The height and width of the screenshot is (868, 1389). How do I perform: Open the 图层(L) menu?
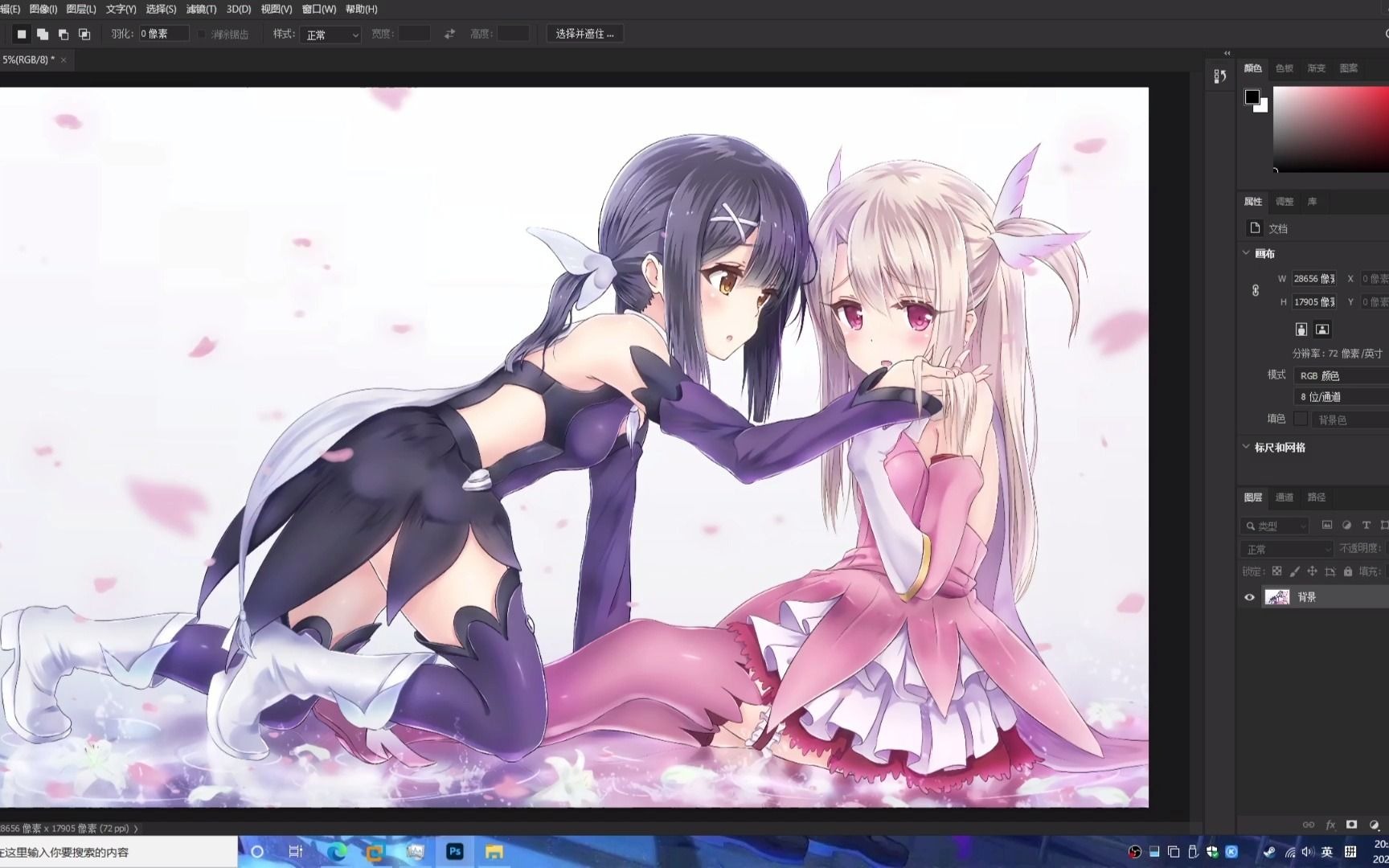tap(81, 9)
